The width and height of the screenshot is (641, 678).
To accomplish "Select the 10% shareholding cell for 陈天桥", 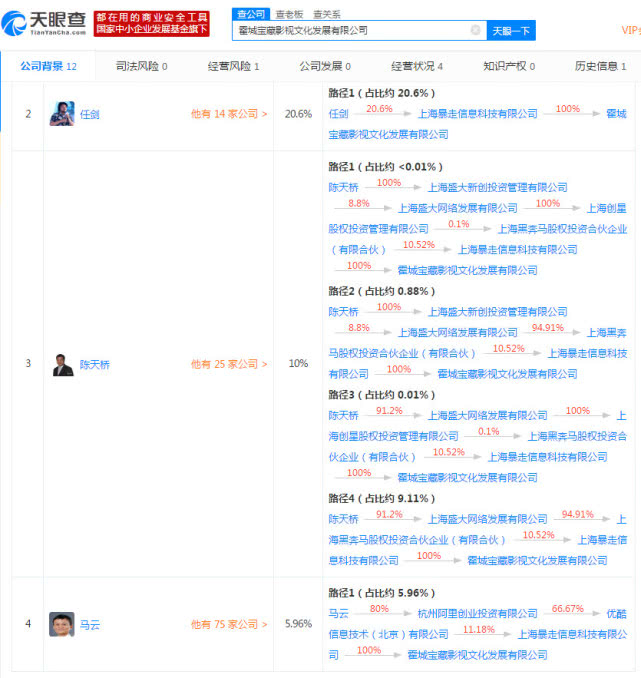I will click(298, 364).
